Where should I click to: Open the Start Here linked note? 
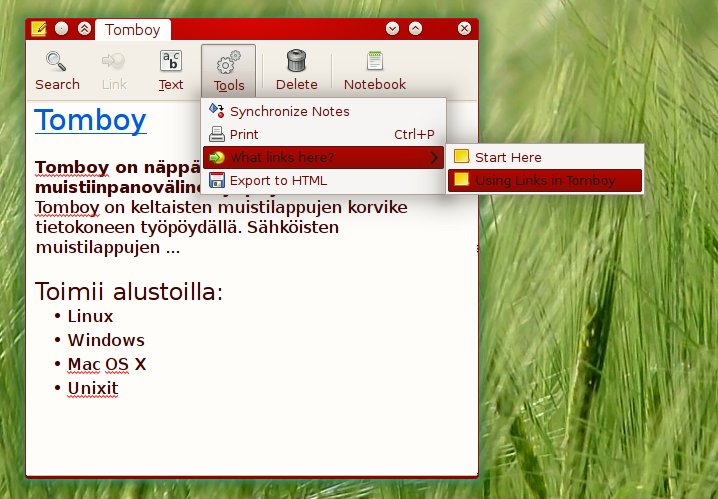545,157
